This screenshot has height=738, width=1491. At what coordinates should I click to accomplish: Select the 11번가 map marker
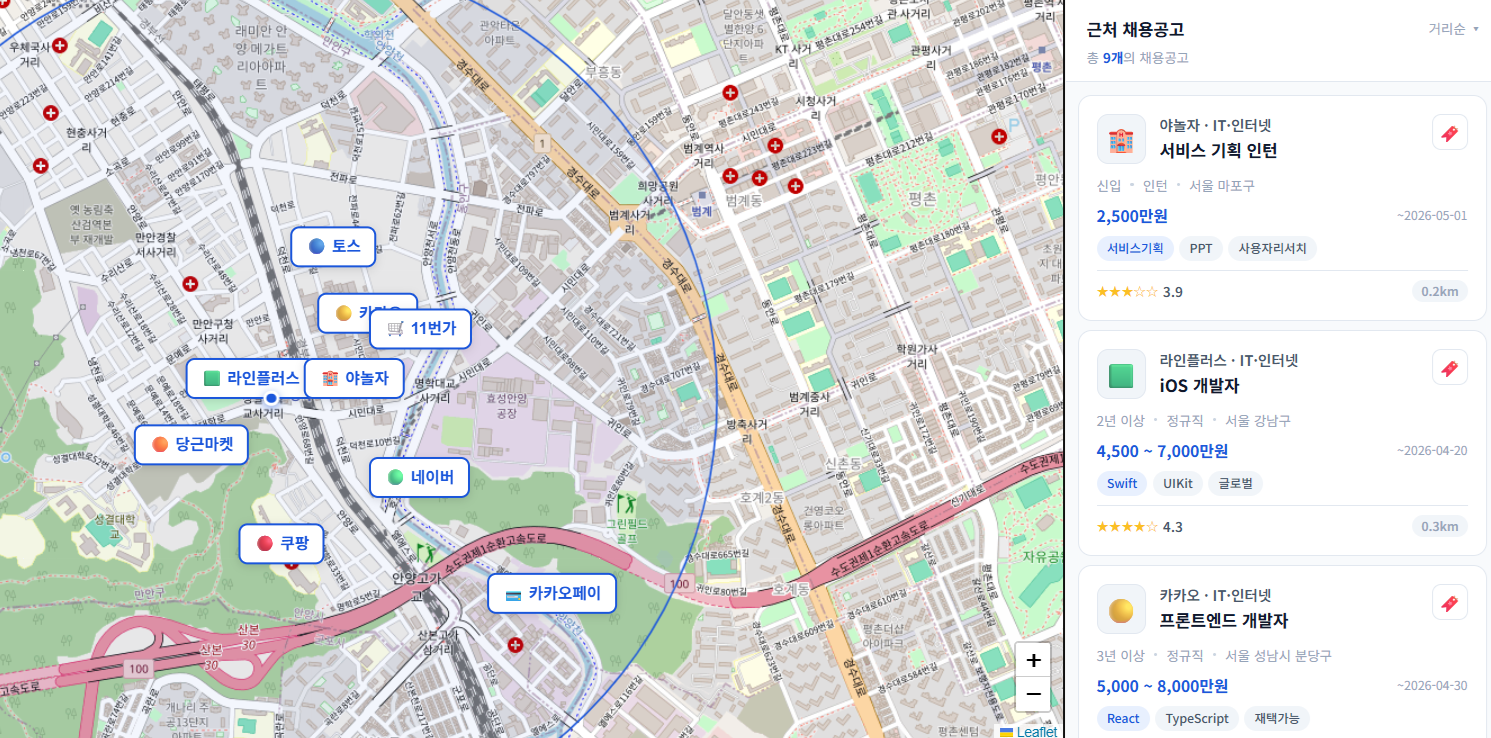pos(420,328)
